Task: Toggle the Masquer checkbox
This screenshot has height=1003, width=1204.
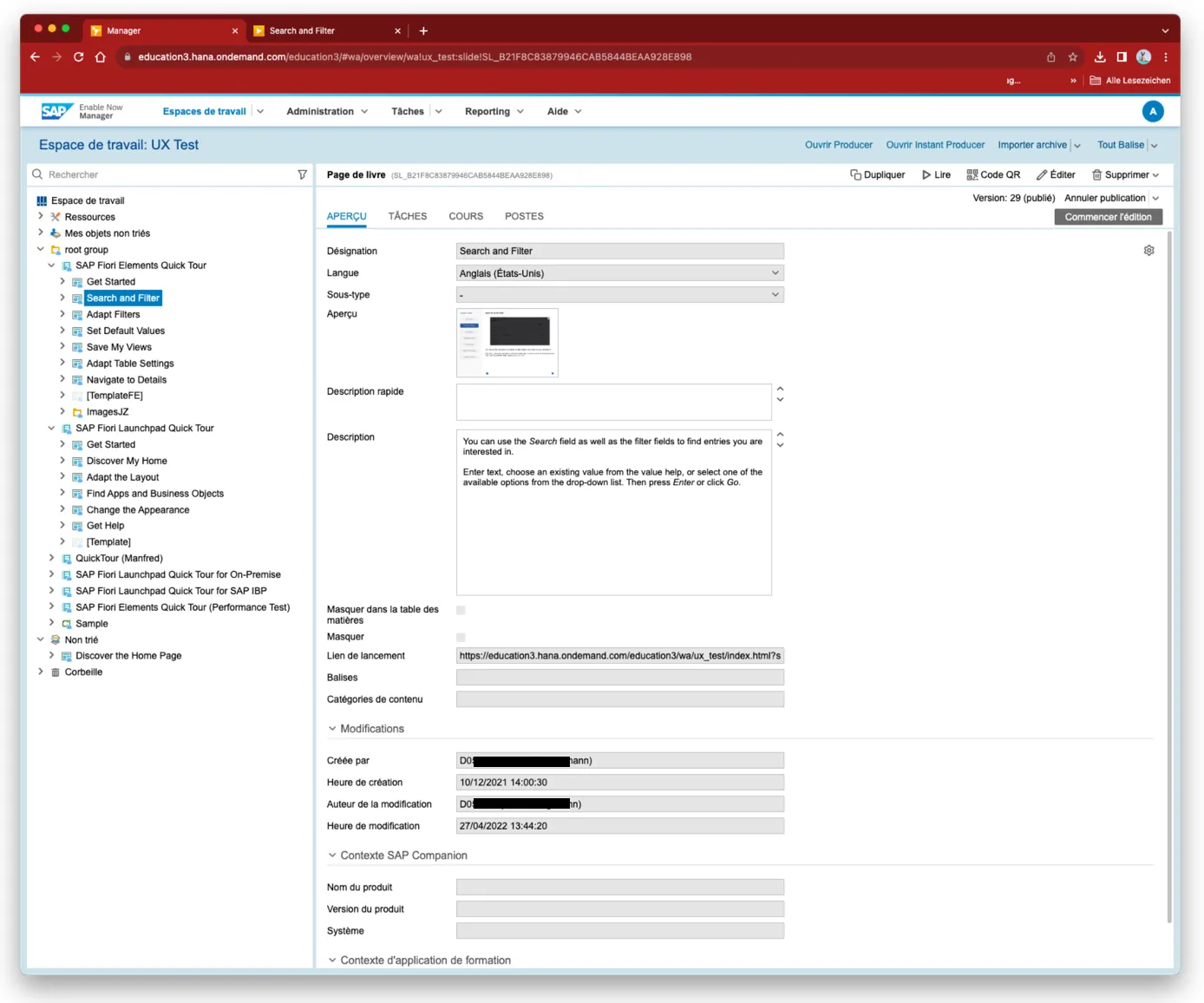Action: click(x=461, y=637)
